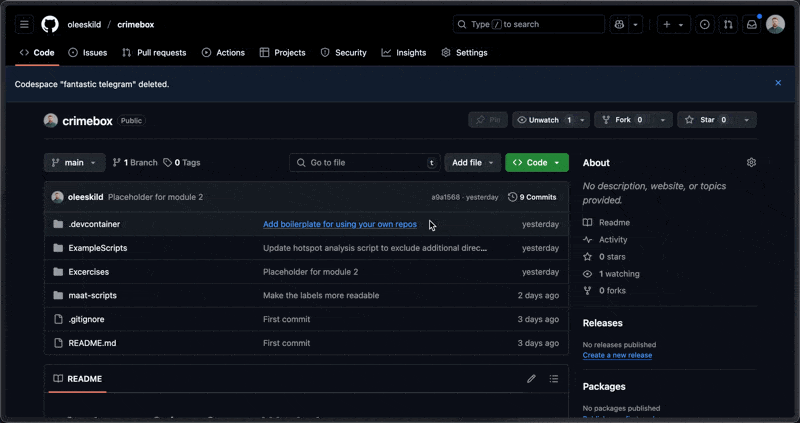Switch to the Actions tab
The image size is (800, 423).
coord(223,52)
